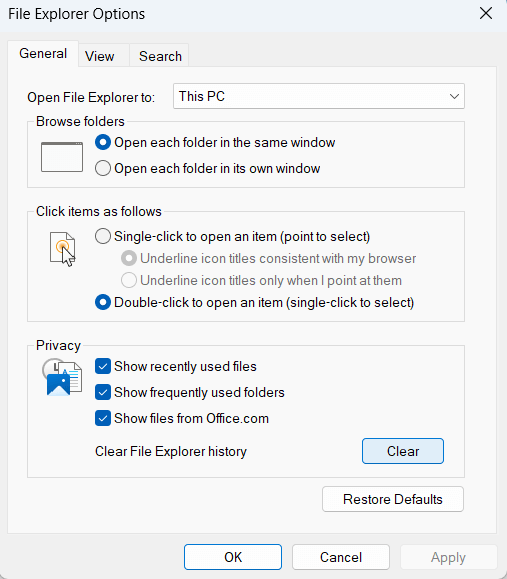Click the Restore Defaults button
The height and width of the screenshot is (579, 507).
pos(393,499)
